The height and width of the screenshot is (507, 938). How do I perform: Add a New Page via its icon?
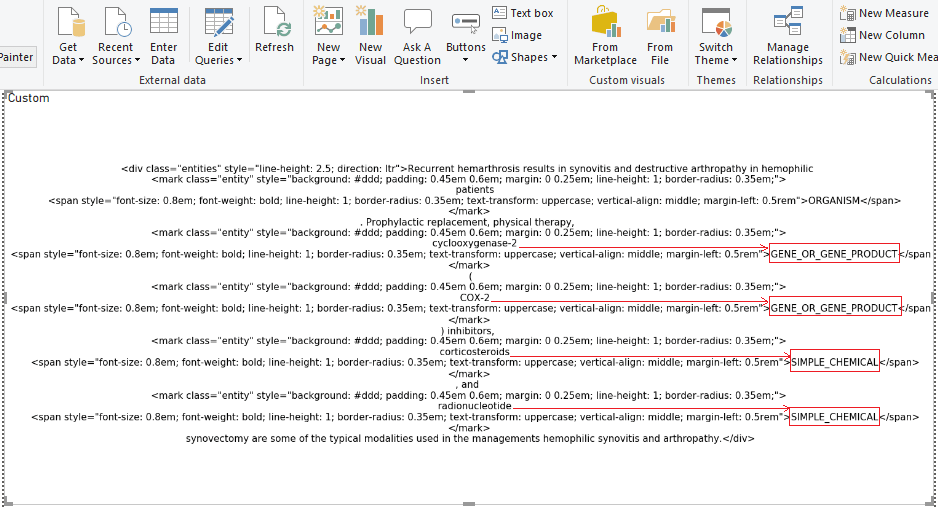328,21
